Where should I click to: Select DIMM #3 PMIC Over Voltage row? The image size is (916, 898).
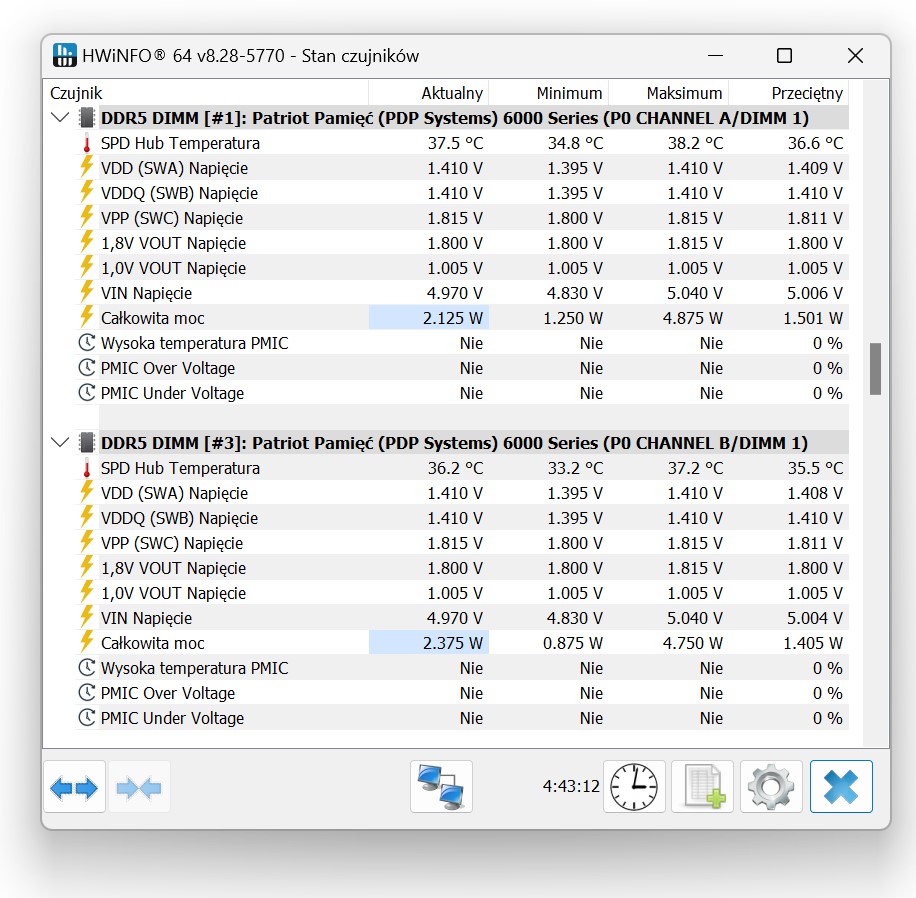168,693
